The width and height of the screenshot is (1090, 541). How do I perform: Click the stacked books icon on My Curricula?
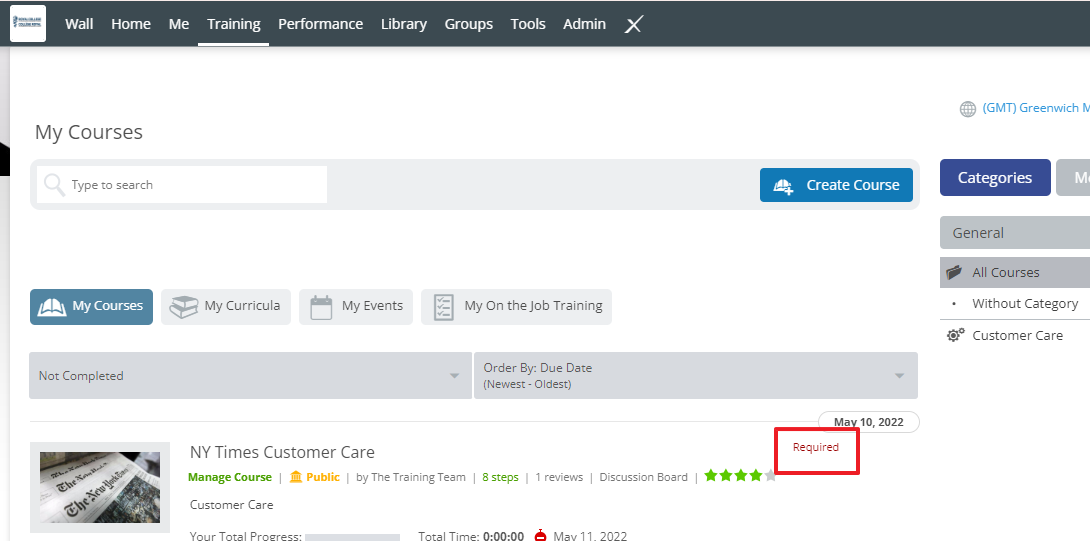tap(184, 307)
